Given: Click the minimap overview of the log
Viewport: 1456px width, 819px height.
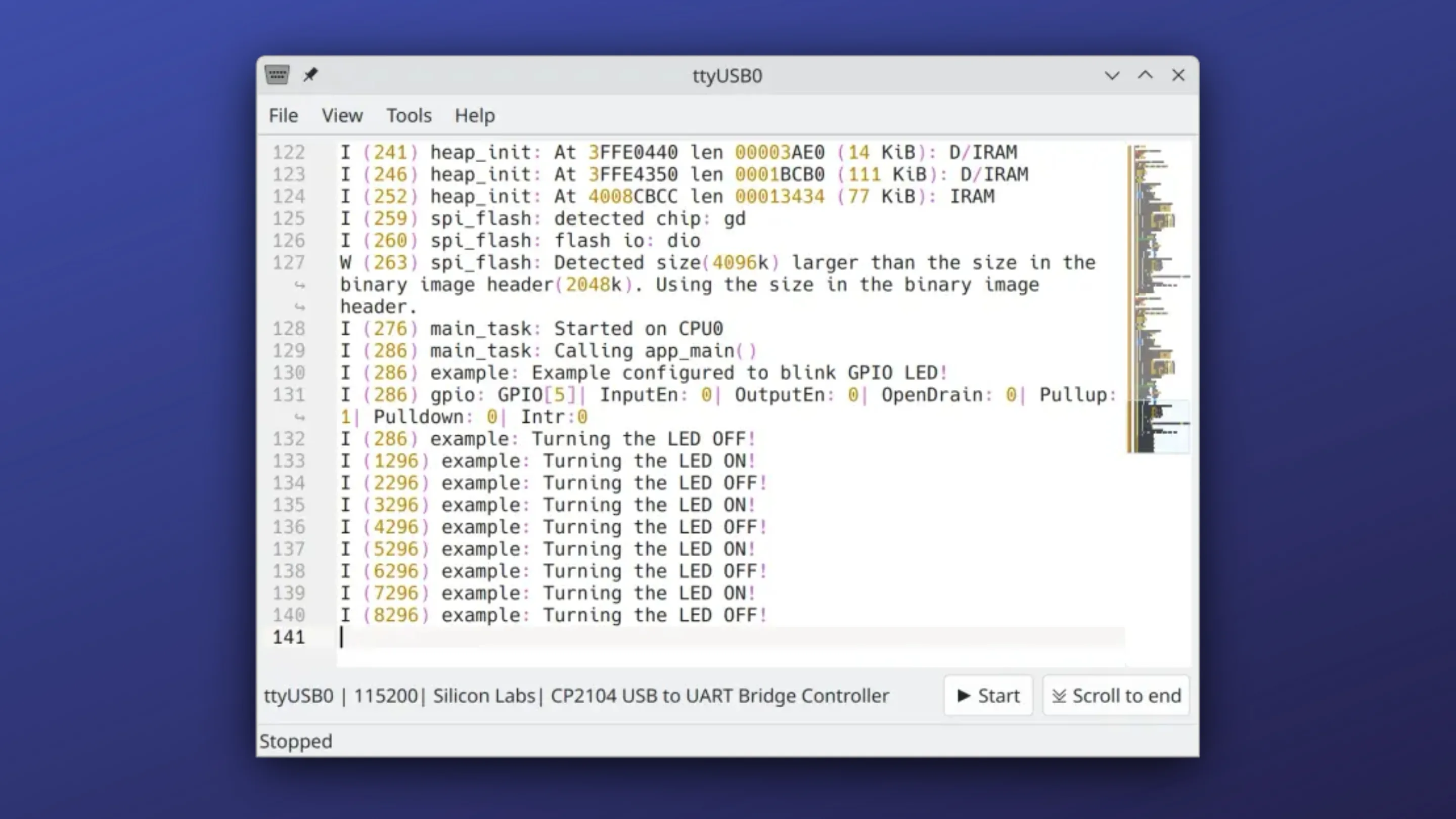Looking at the screenshot, I should [x=1158, y=298].
